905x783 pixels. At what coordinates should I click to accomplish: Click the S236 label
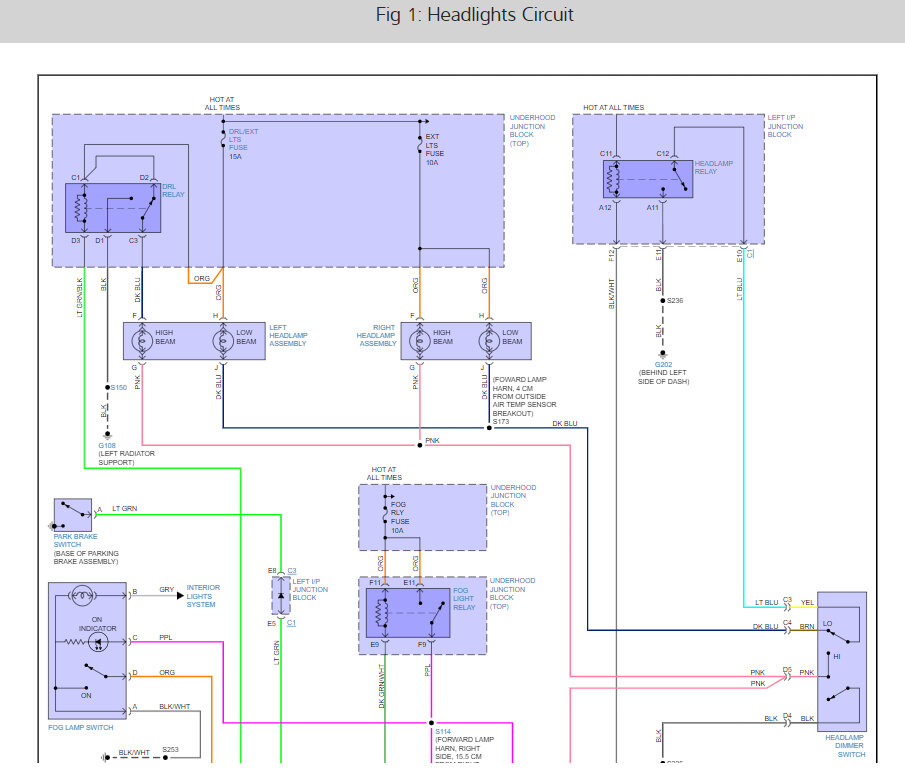click(x=675, y=301)
